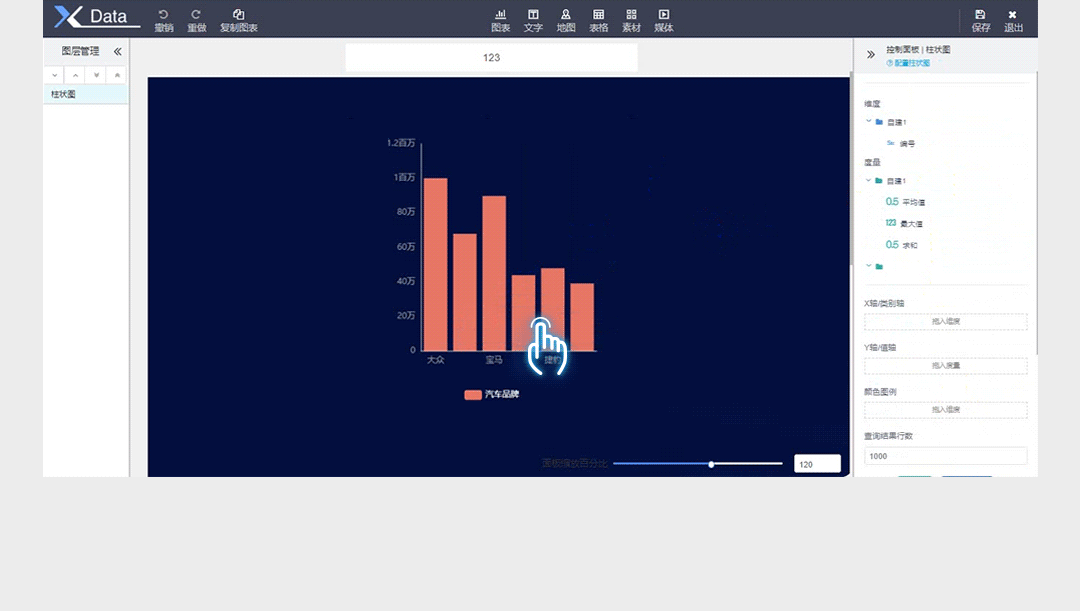Open the 媒体 media tool
Image resolution: width=1080 pixels, height=611 pixels.
click(664, 15)
